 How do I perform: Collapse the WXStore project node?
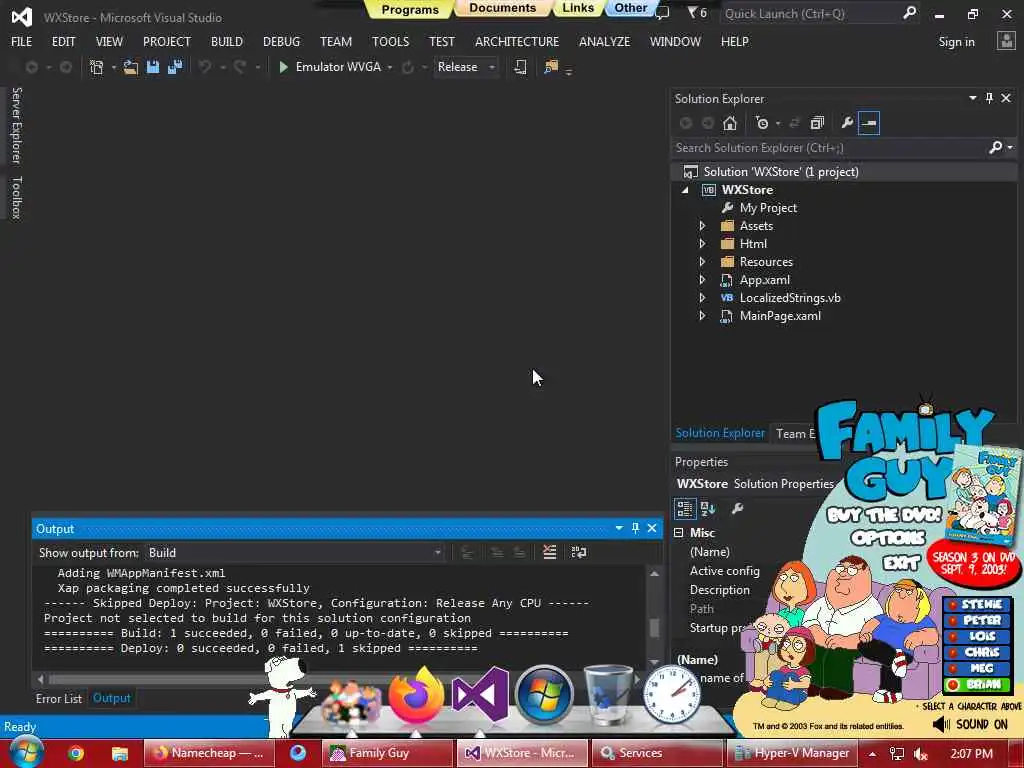[685, 190]
